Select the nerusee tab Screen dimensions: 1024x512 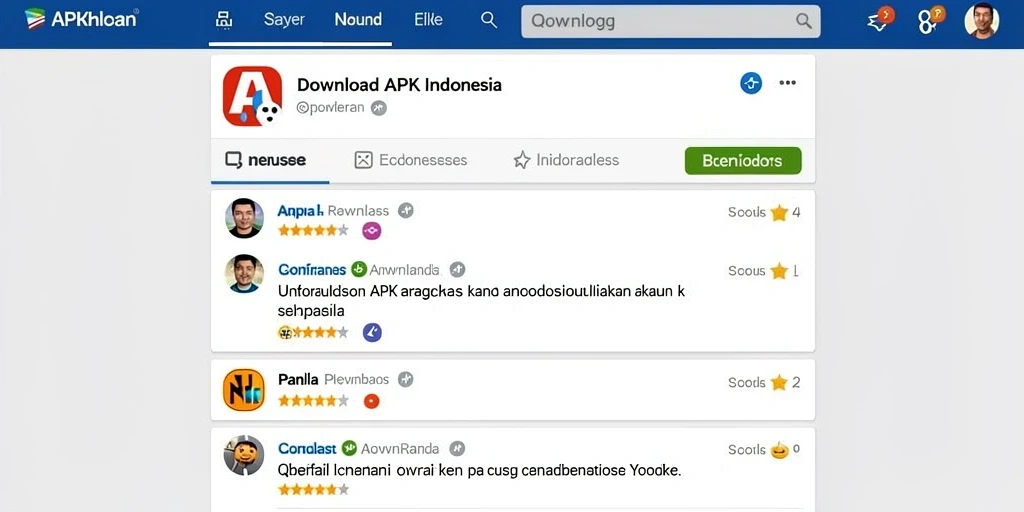(x=266, y=160)
